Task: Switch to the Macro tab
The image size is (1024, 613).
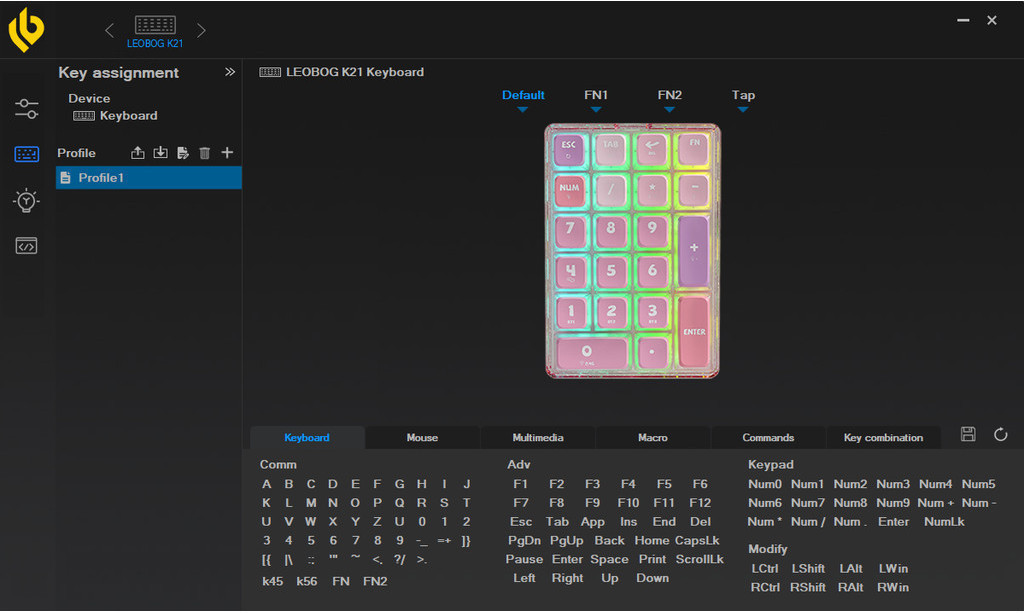Action: coord(653,438)
